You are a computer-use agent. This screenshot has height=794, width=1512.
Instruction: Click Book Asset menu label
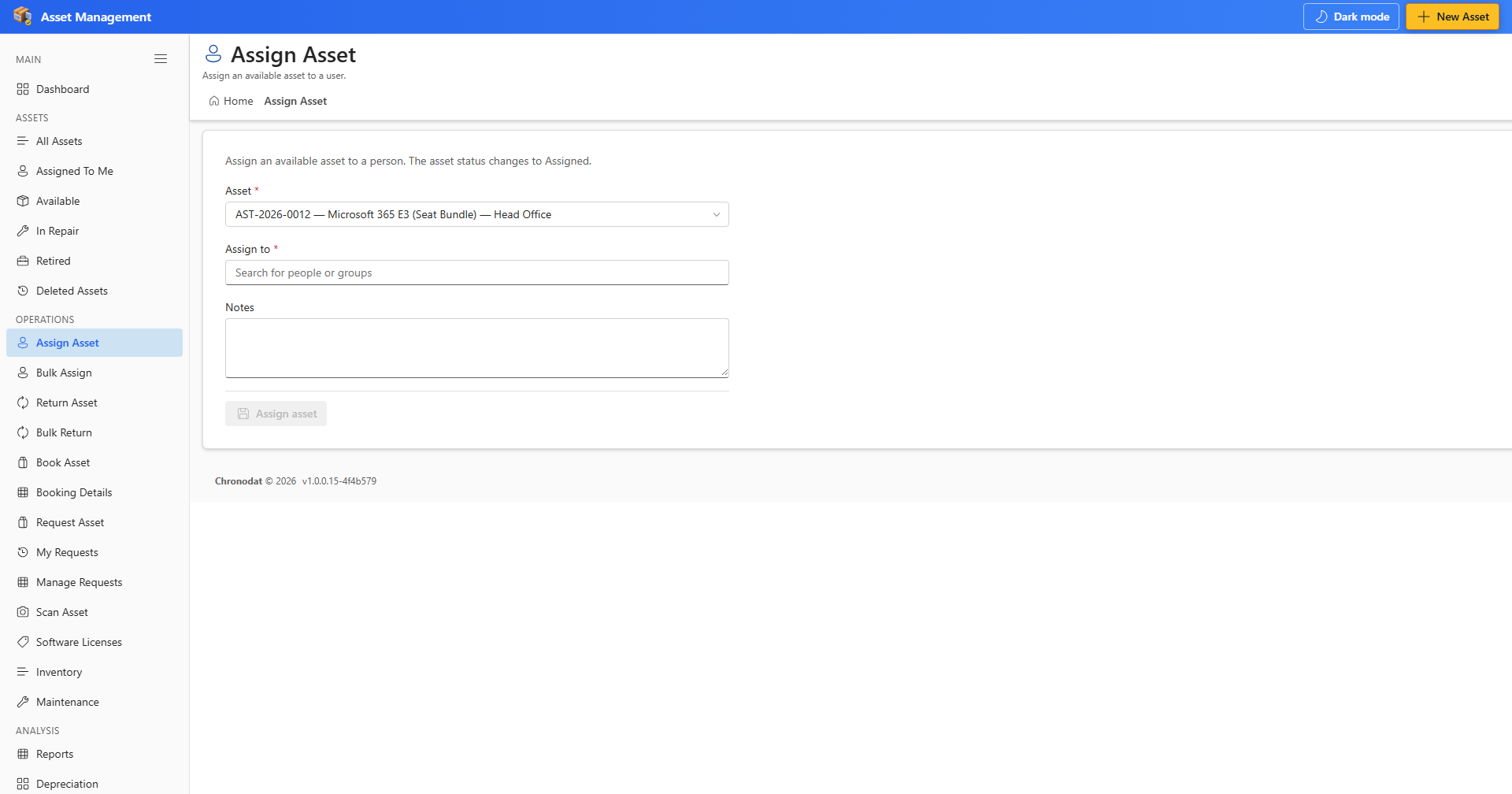click(63, 462)
